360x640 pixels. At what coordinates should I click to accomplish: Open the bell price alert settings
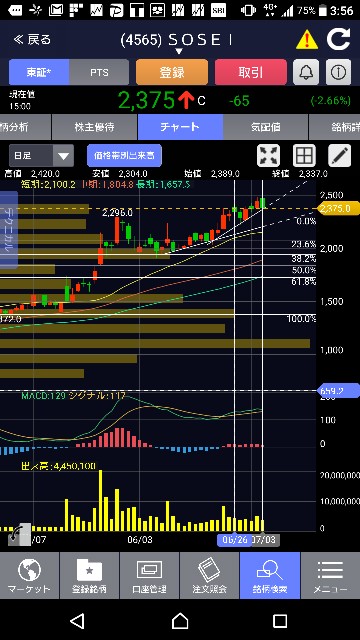coord(306,72)
